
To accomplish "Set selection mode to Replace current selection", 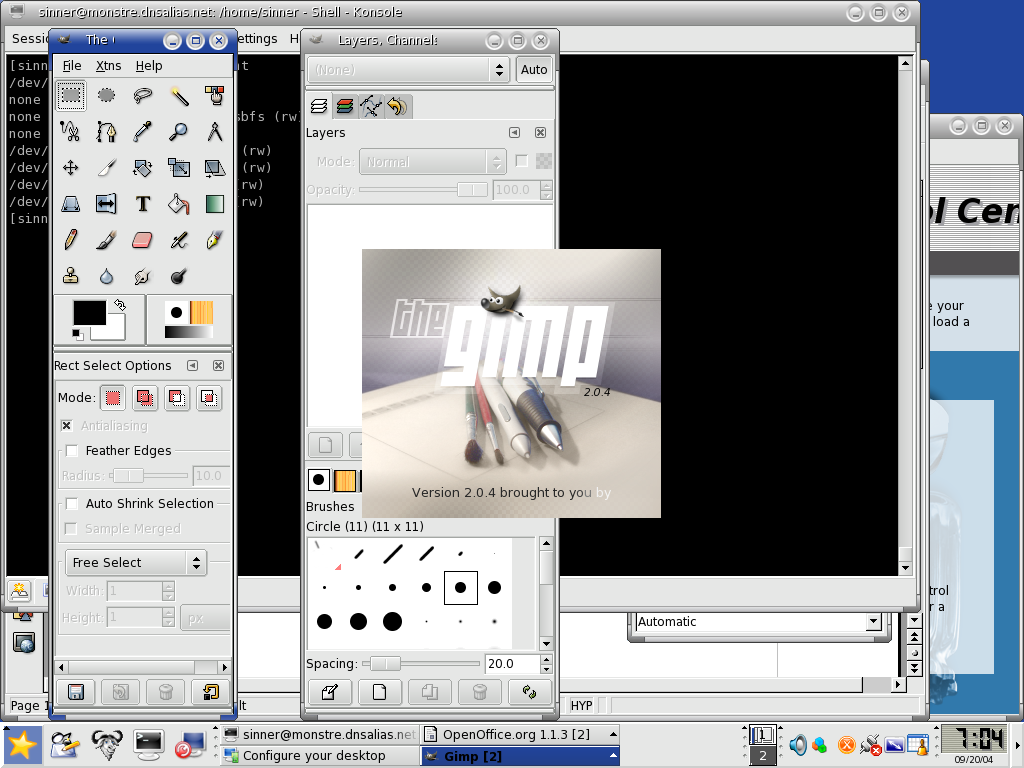I will pyautogui.click(x=113, y=398).
